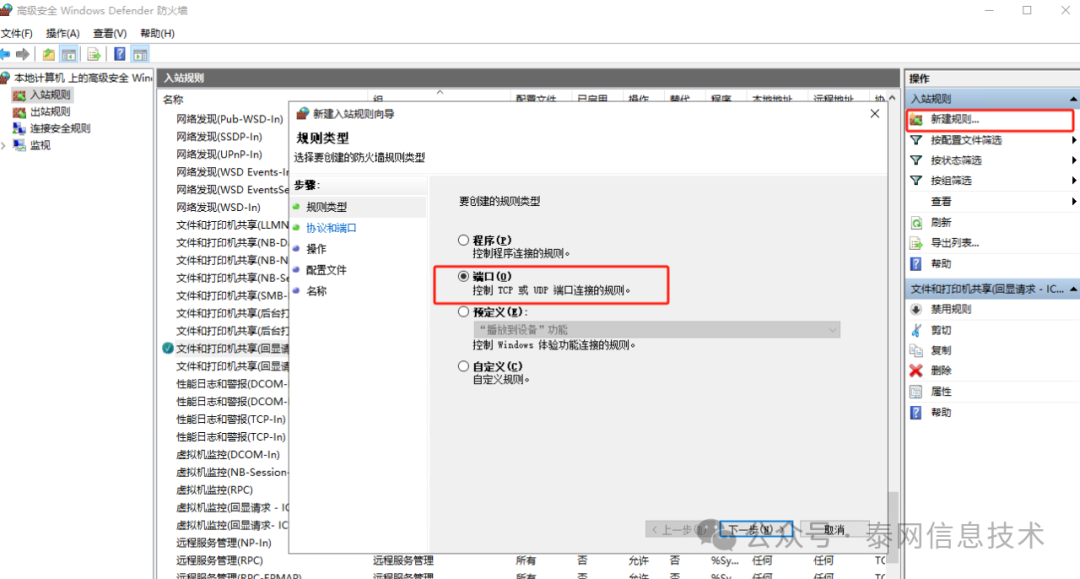Click the red 删除 X icon
Screen dimensions: 1080x579
(916, 370)
